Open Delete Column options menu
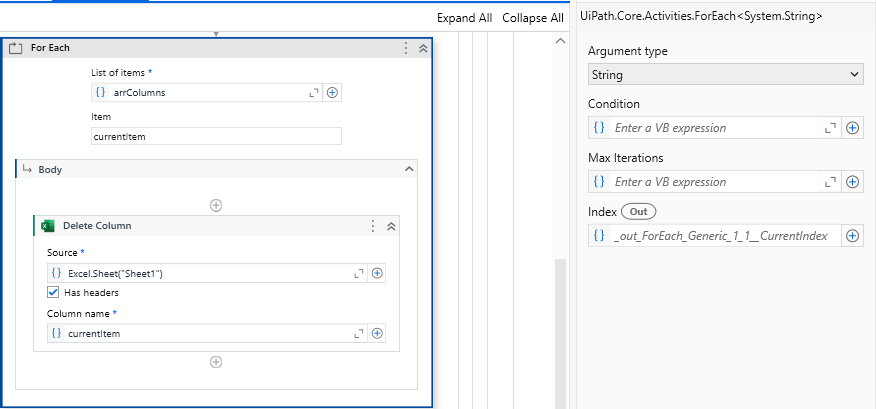Viewport: 876px width, 409px height. (373, 226)
